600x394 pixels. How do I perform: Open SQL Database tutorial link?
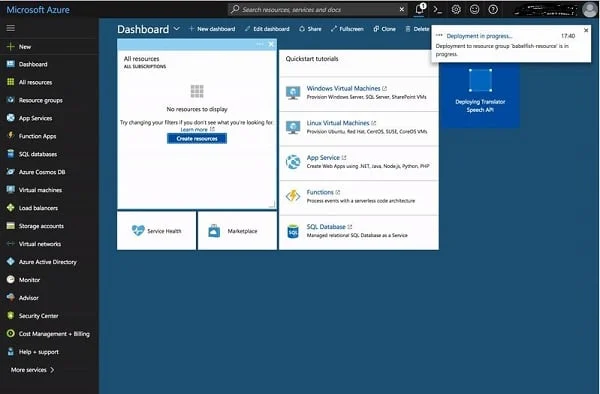(326, 227)
